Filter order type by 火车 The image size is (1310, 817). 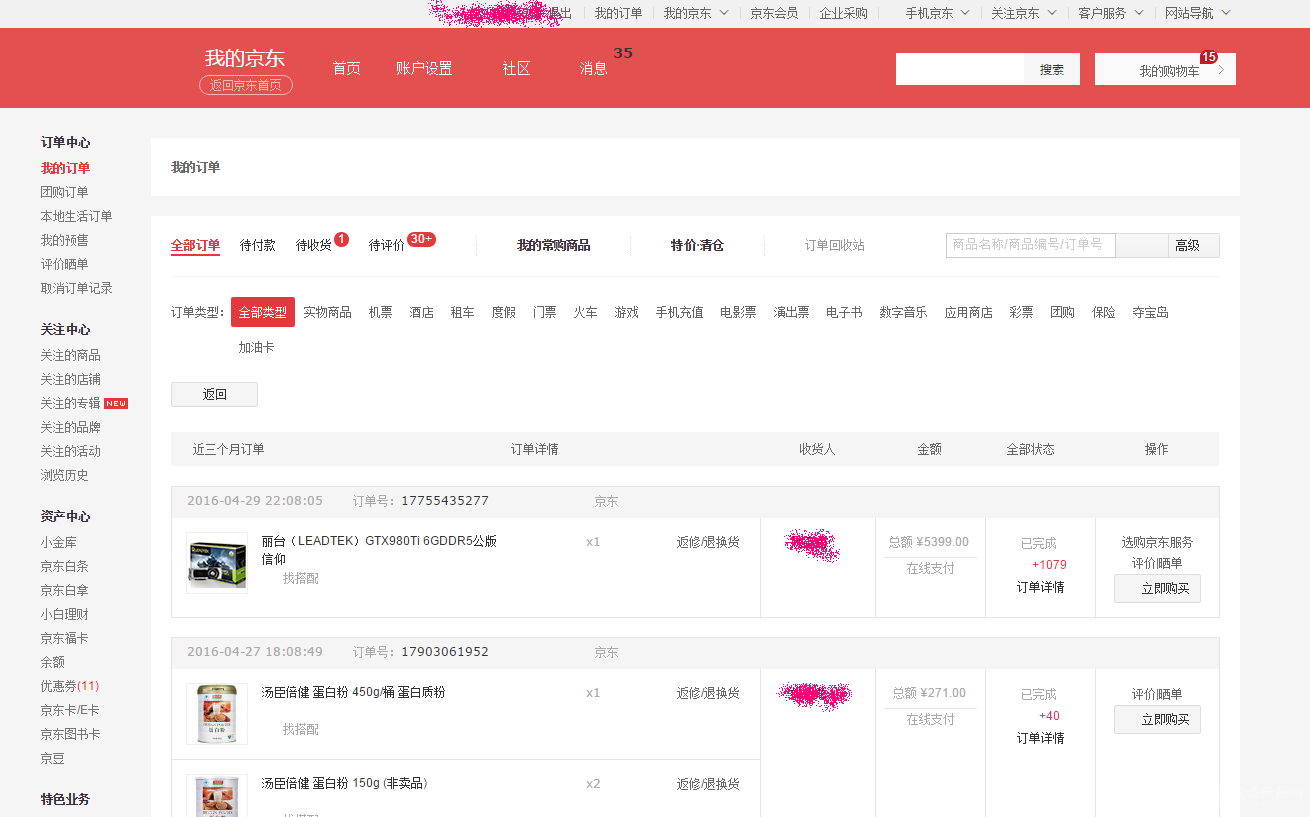point(585,312)
